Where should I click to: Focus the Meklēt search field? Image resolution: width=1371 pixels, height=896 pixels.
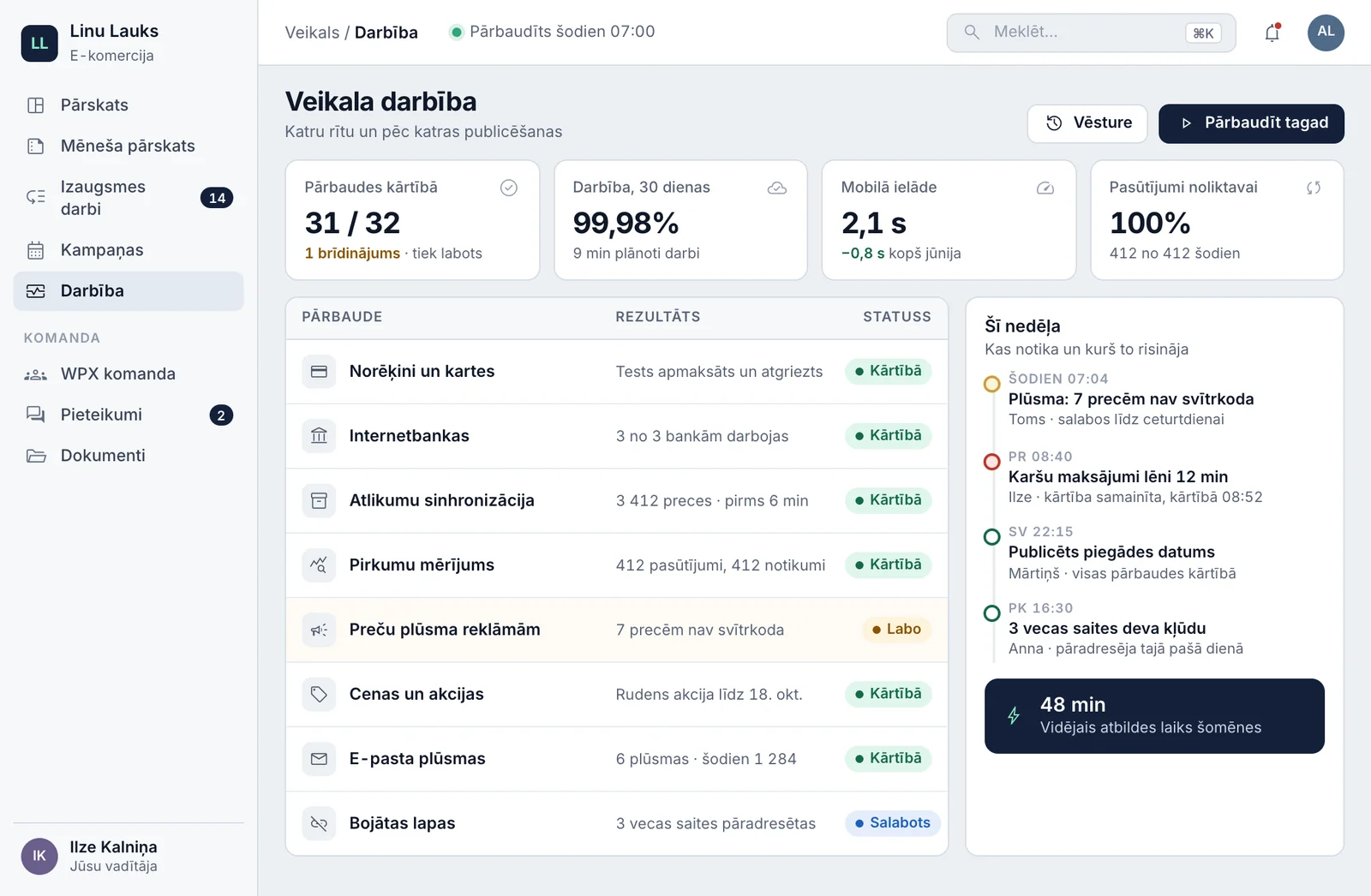(1091, 33)
